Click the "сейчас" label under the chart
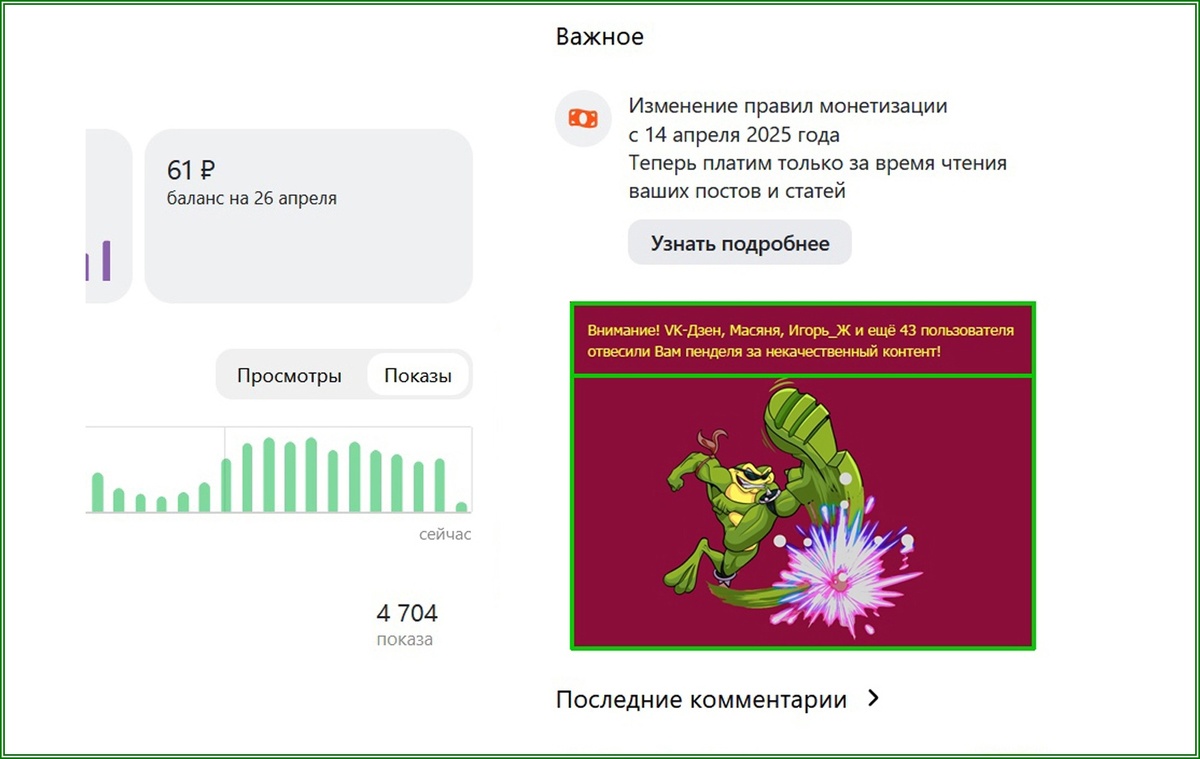 tap(444, 534)
